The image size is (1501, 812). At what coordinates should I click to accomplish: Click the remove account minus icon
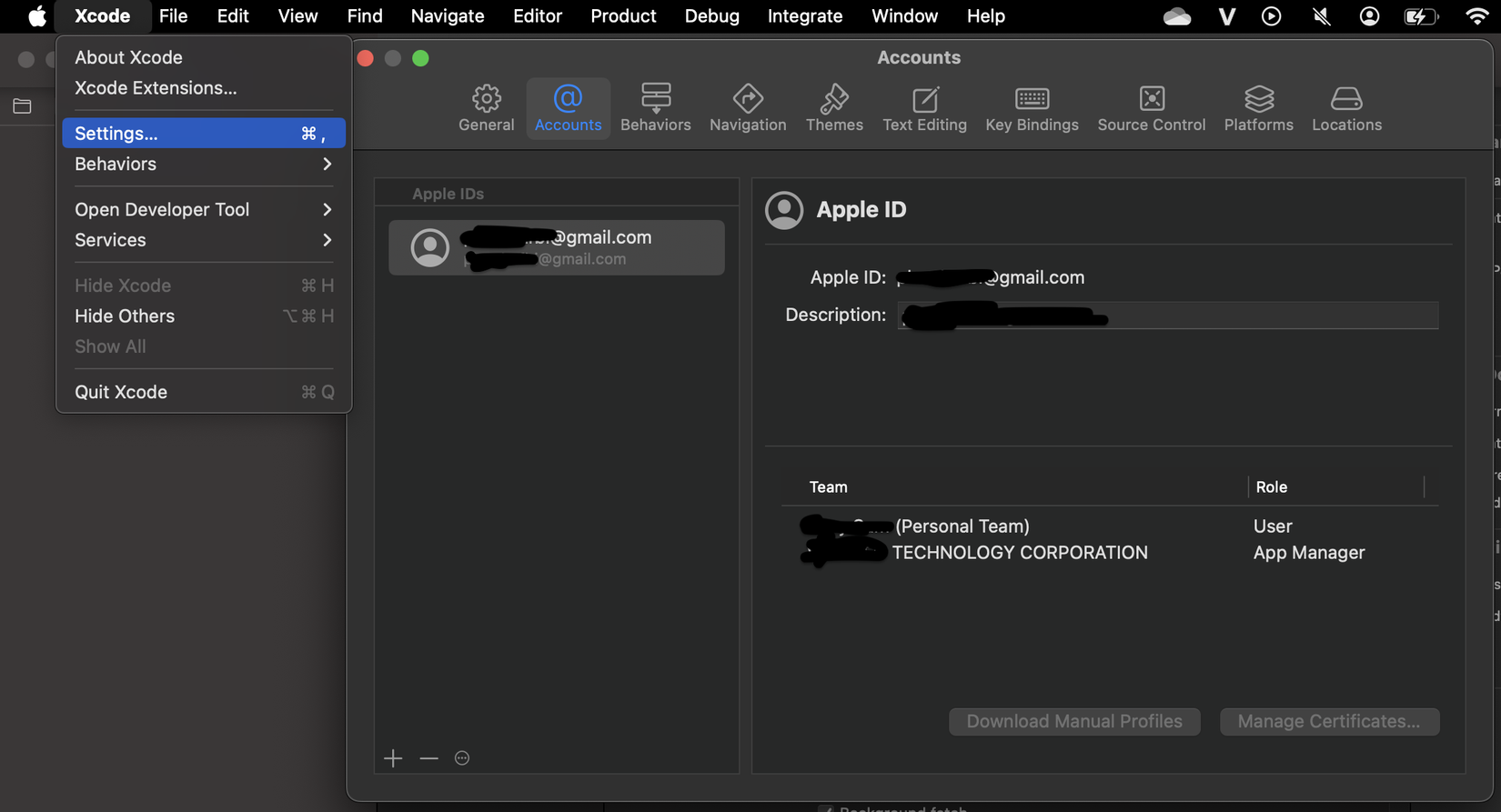coord(428,758)
